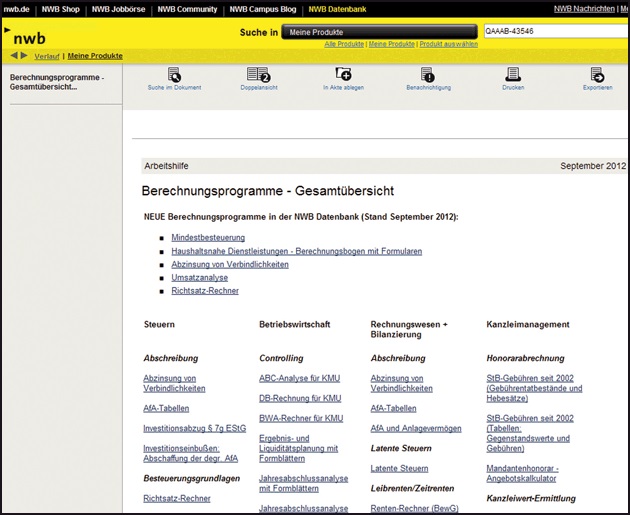Open the NWB Shop tab
This screenshot has width=630, height=515.
click(x=60, y=9)
